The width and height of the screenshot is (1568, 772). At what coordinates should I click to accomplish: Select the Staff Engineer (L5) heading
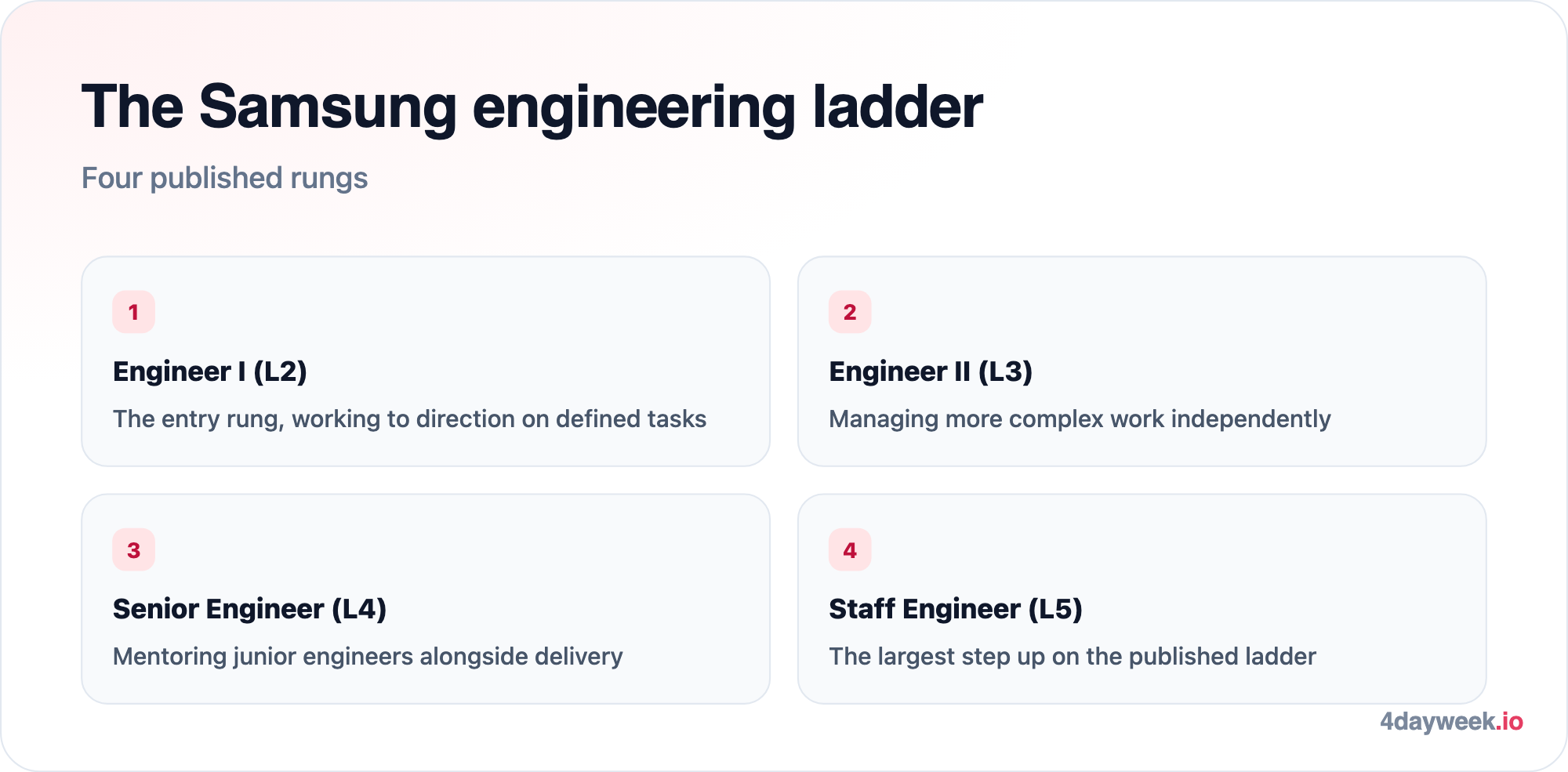point(956,609)
